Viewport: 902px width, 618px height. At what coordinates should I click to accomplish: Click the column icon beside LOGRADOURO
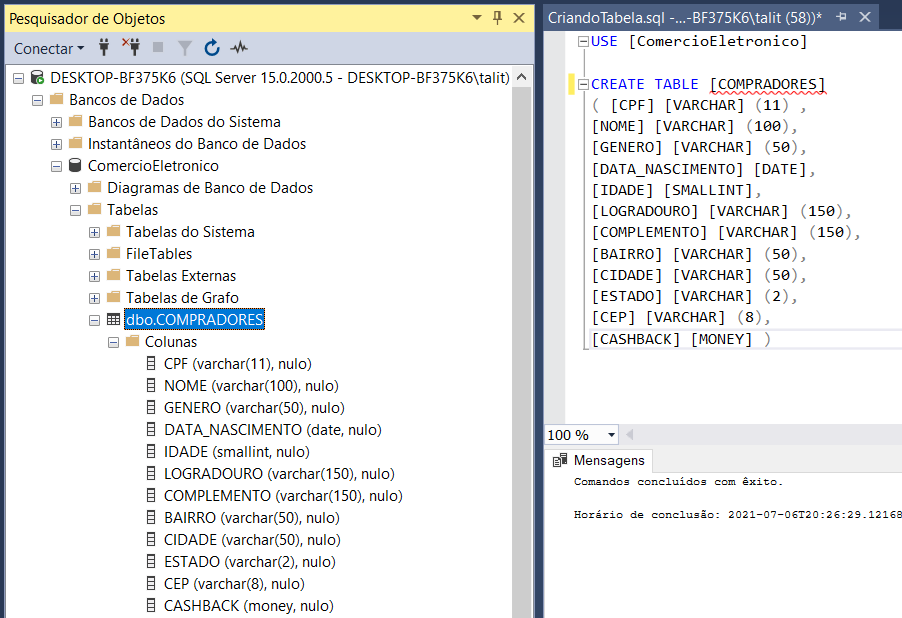pyautogui.click(x=151, y=474)
